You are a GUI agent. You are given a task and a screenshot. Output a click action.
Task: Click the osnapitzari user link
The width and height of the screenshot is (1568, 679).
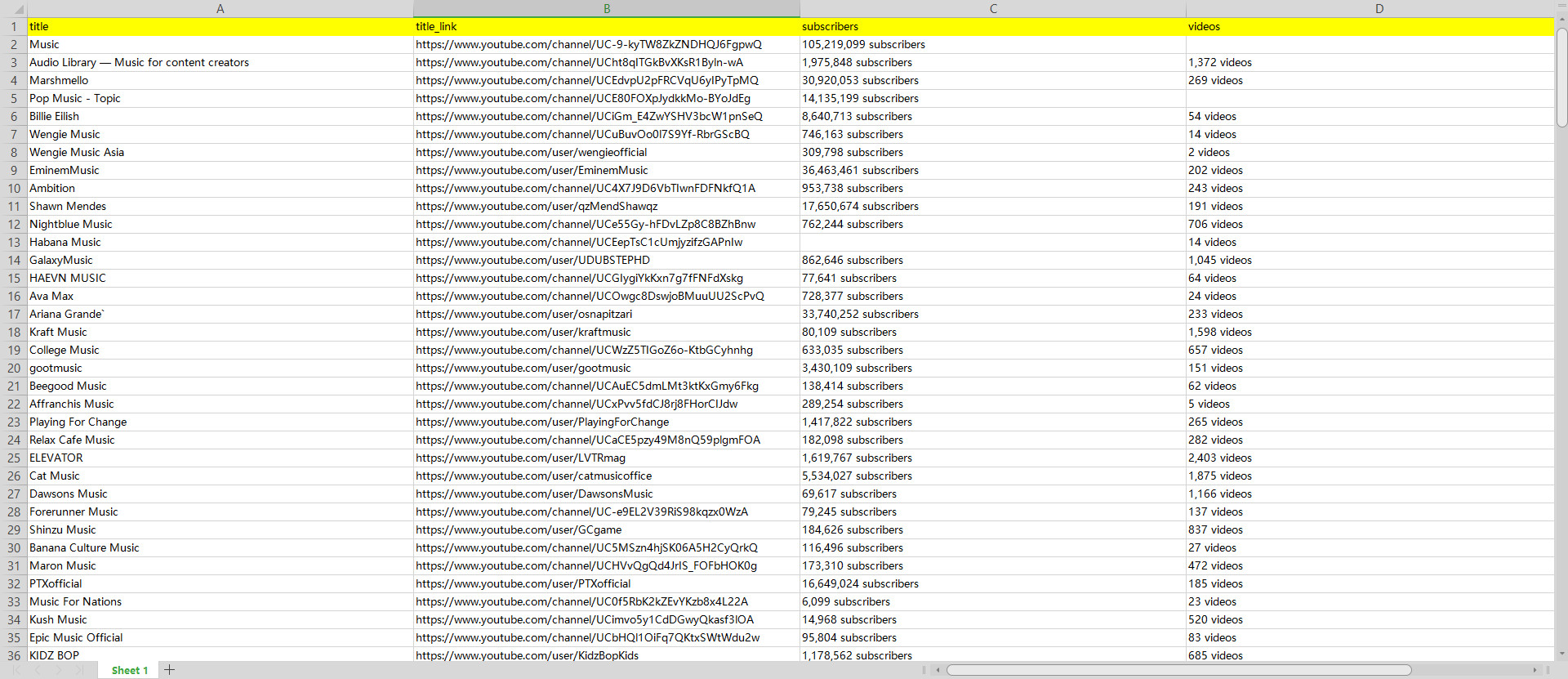(x=523, y=314)
